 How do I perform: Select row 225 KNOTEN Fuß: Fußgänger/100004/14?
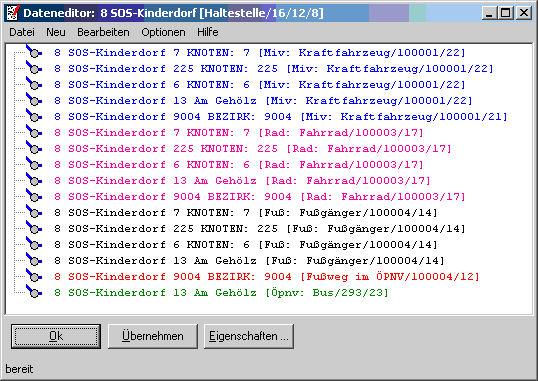[x=260, y=229]
